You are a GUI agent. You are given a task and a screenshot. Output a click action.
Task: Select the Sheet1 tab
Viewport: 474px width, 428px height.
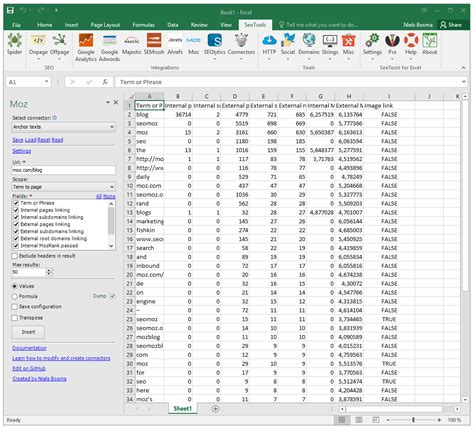coord(183,409)
